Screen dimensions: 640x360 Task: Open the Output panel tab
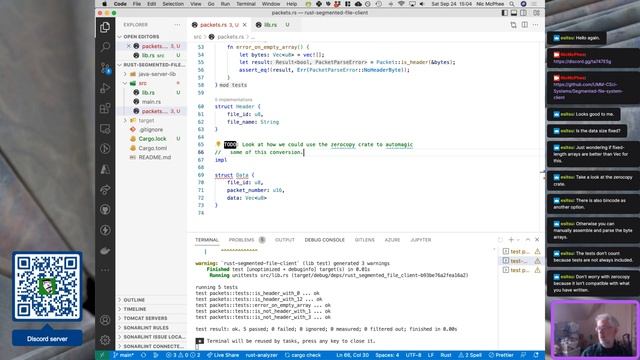284,240
